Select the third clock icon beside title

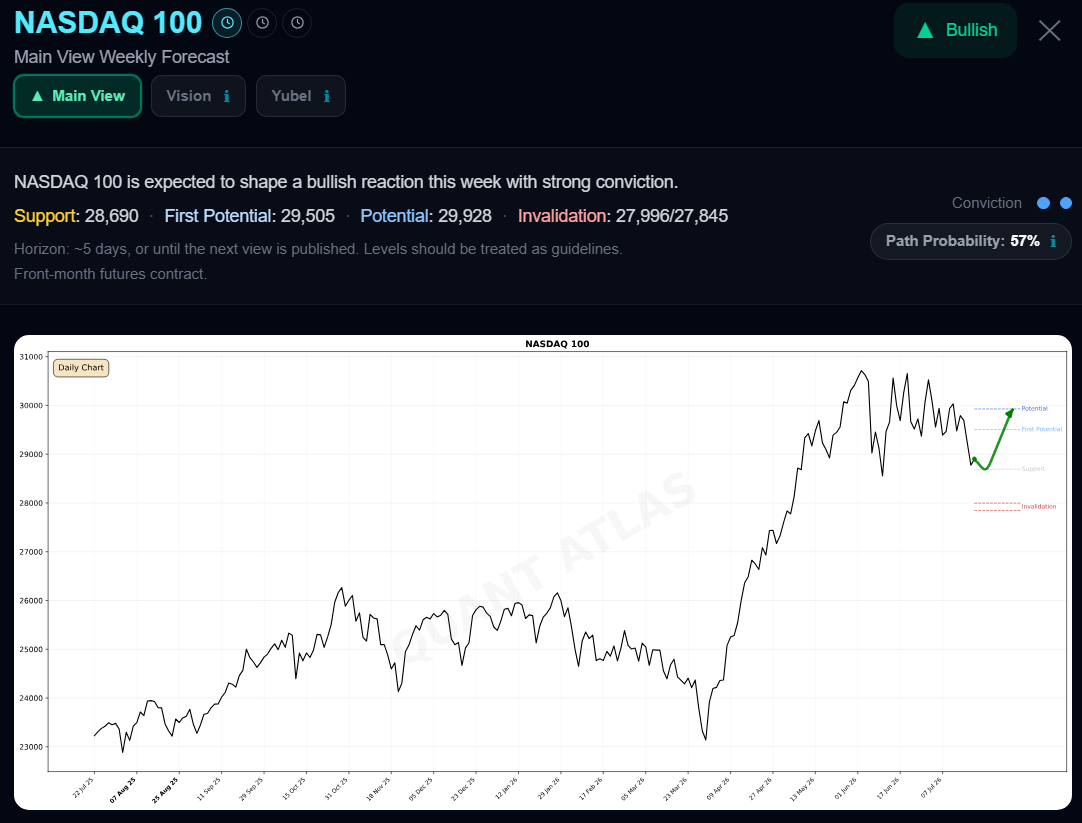[x=297, y=23]
